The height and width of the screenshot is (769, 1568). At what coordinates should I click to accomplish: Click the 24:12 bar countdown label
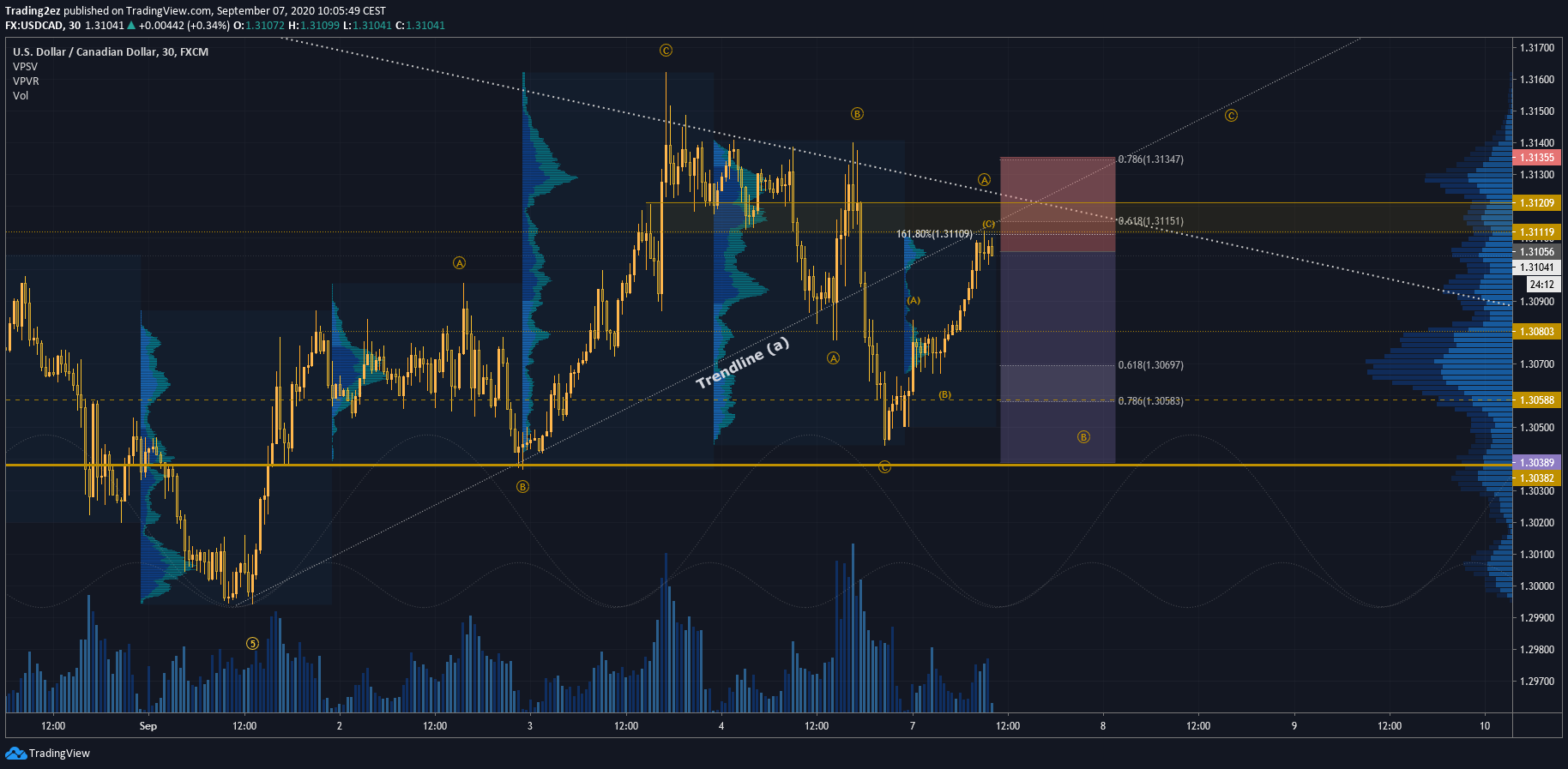coord(1541,285)
